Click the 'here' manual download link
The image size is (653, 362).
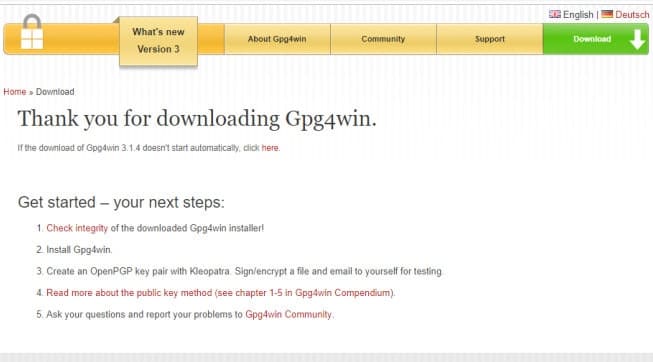pyautogui.click(x=270, y=148)
